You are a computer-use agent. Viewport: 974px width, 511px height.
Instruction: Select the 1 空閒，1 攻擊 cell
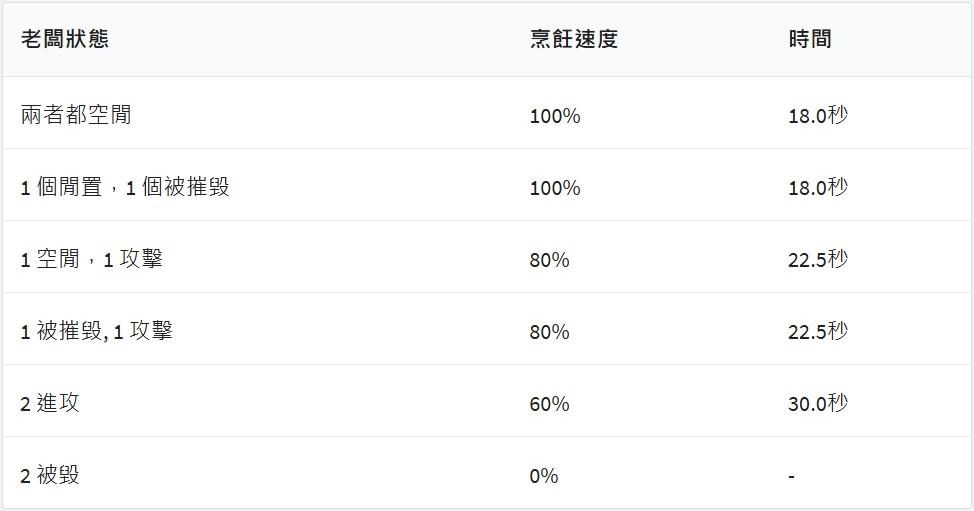click(91, 259)
